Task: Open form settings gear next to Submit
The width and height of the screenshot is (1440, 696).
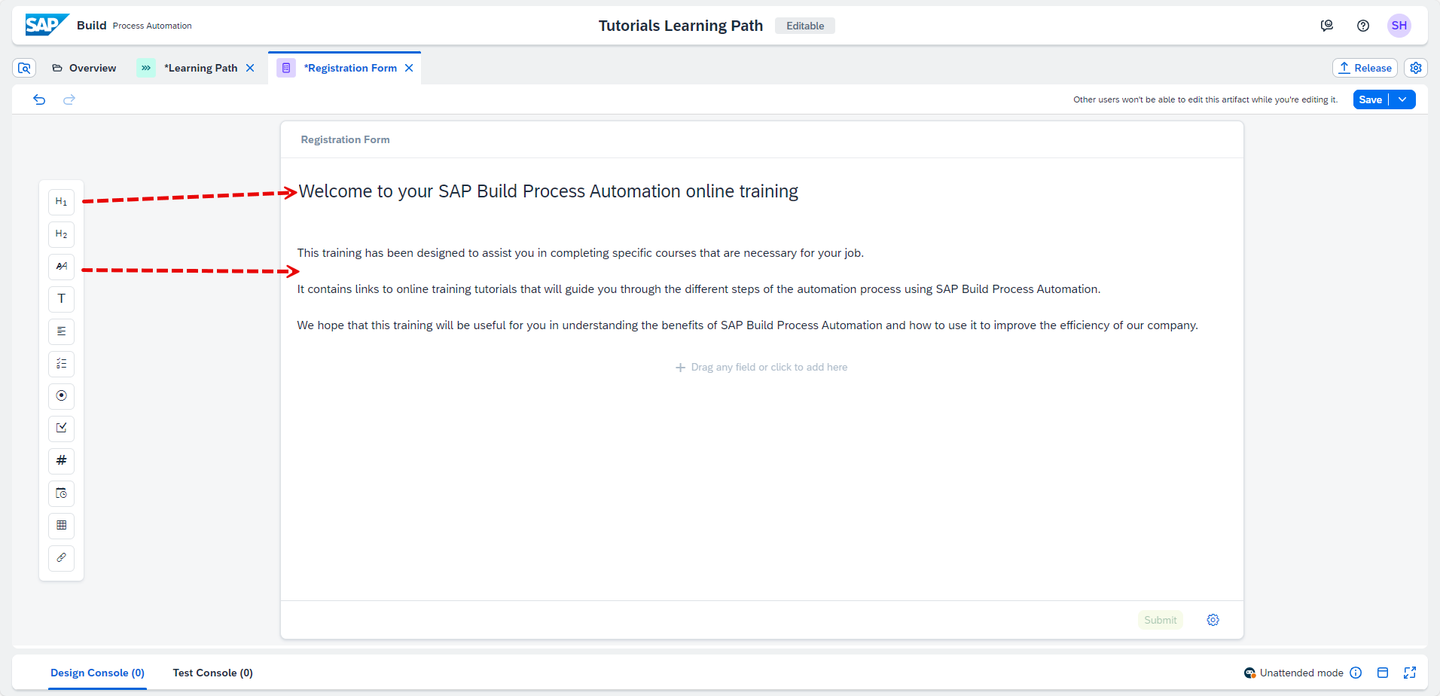Action: (x=1213, y=620)
